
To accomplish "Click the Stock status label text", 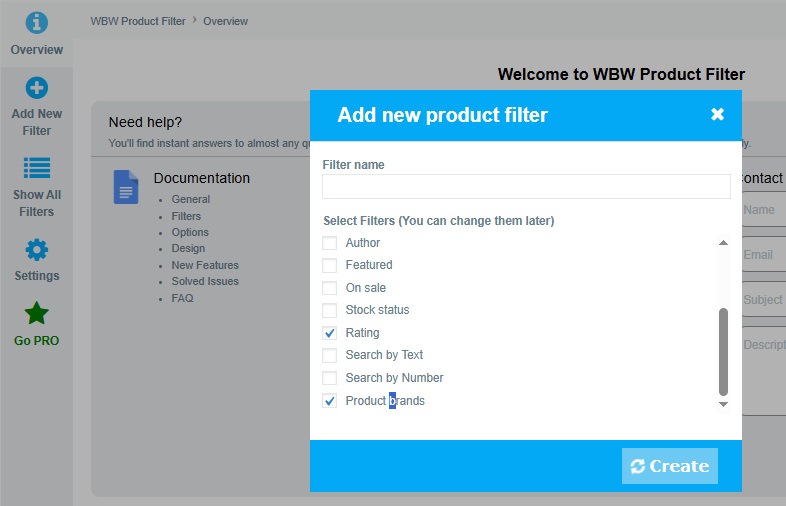I will (x=377, y=310).
